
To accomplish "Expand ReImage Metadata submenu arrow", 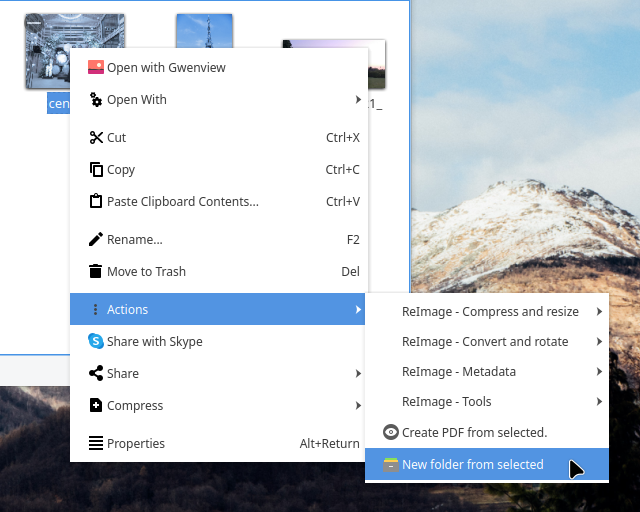I will coord(599,372).
